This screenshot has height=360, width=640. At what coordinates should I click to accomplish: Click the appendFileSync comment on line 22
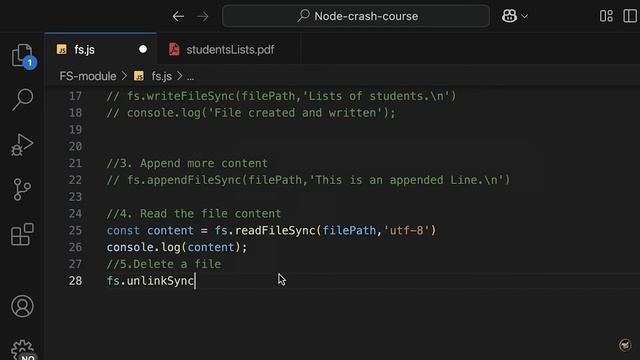coord(308,180)
